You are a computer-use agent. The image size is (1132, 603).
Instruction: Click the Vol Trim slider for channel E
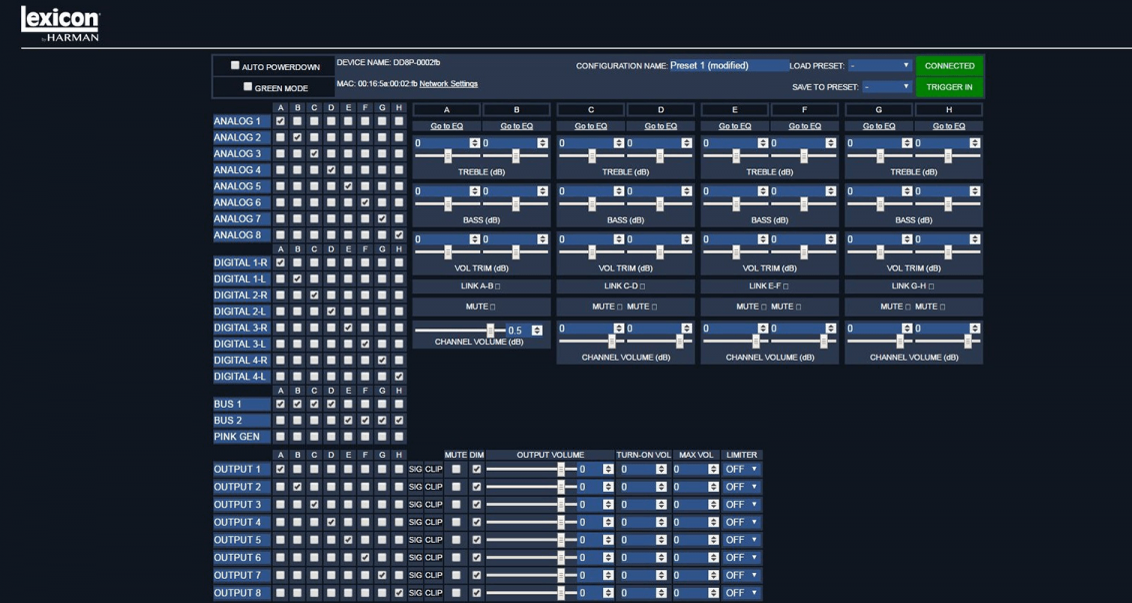click(736, 252)
